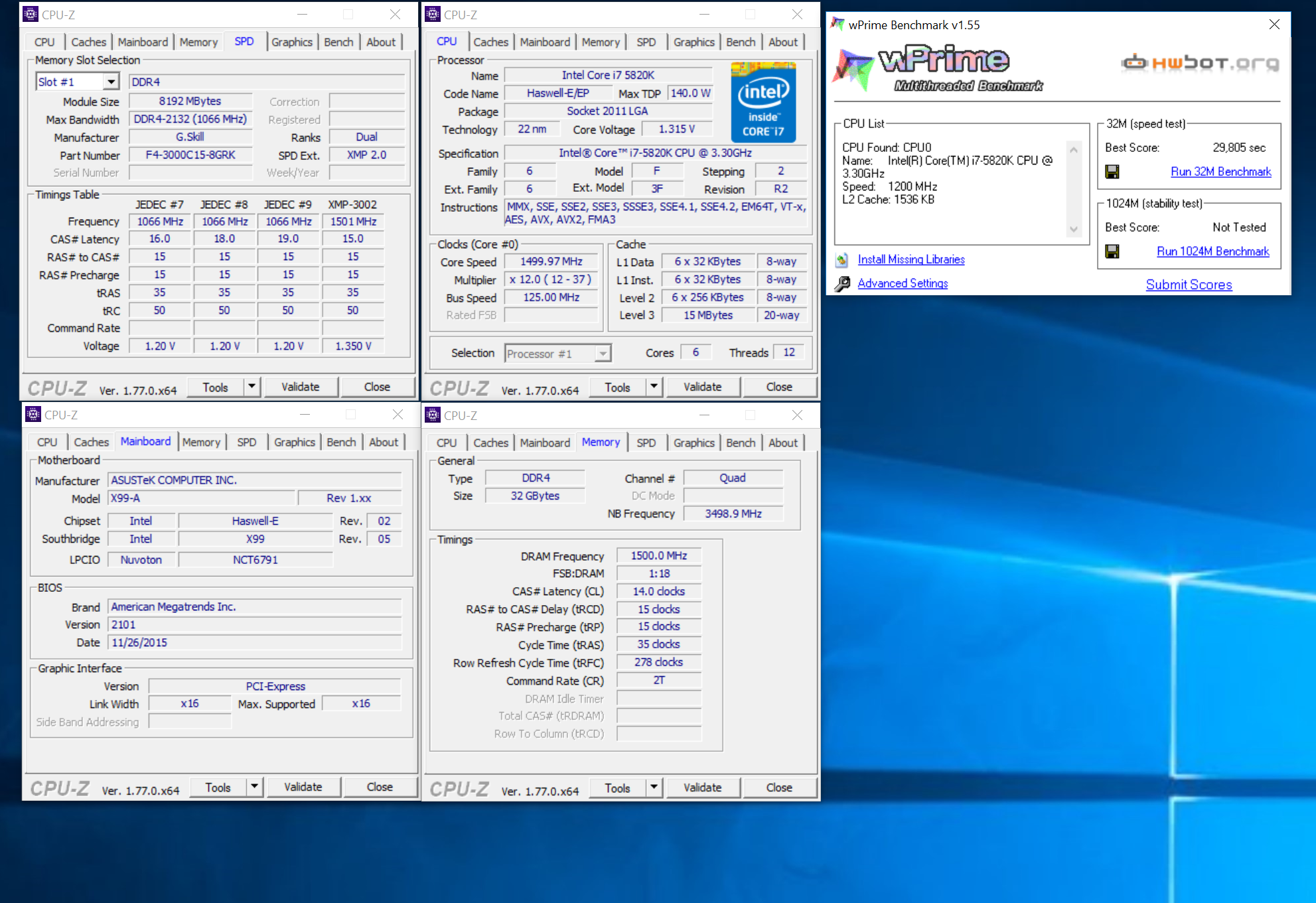Image resolution: width=1316 pixels, height=903 pixels.
Task: Click Validate in the Mainboard window
Action: click(303, 787)
